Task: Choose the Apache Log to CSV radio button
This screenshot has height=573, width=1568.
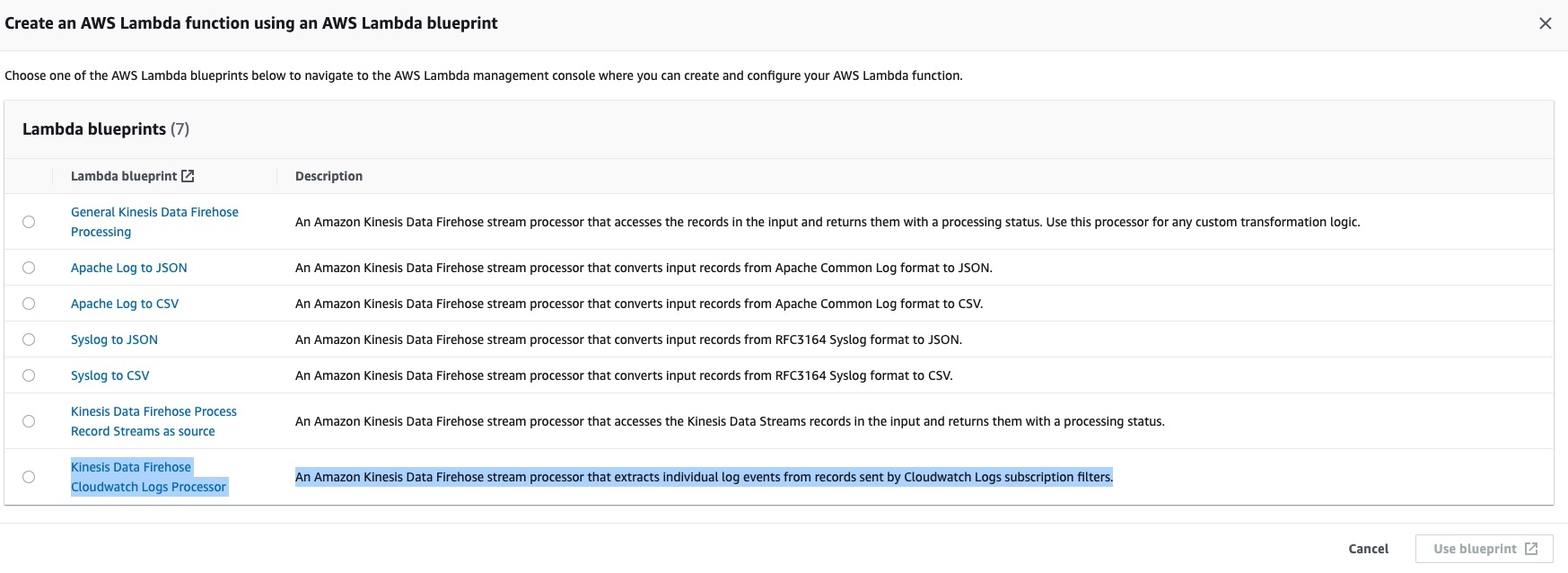Action: click(x=29, y=304)
